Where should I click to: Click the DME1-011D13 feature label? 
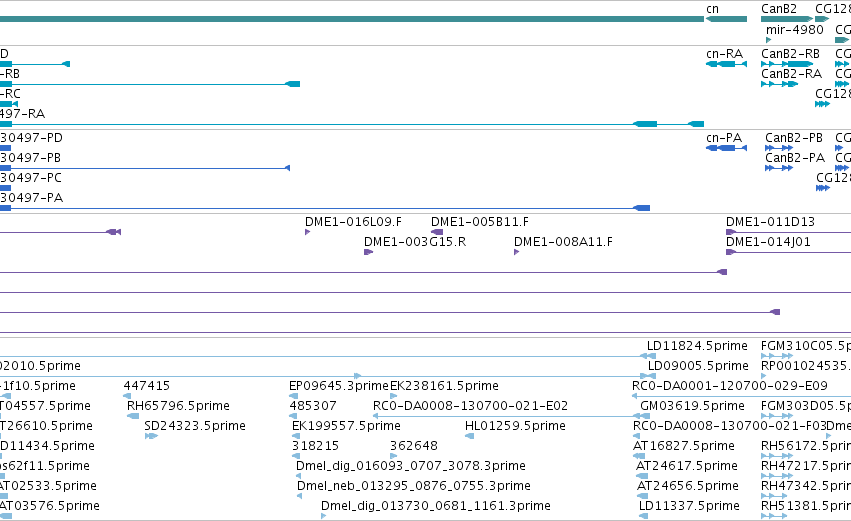(771, 222)
